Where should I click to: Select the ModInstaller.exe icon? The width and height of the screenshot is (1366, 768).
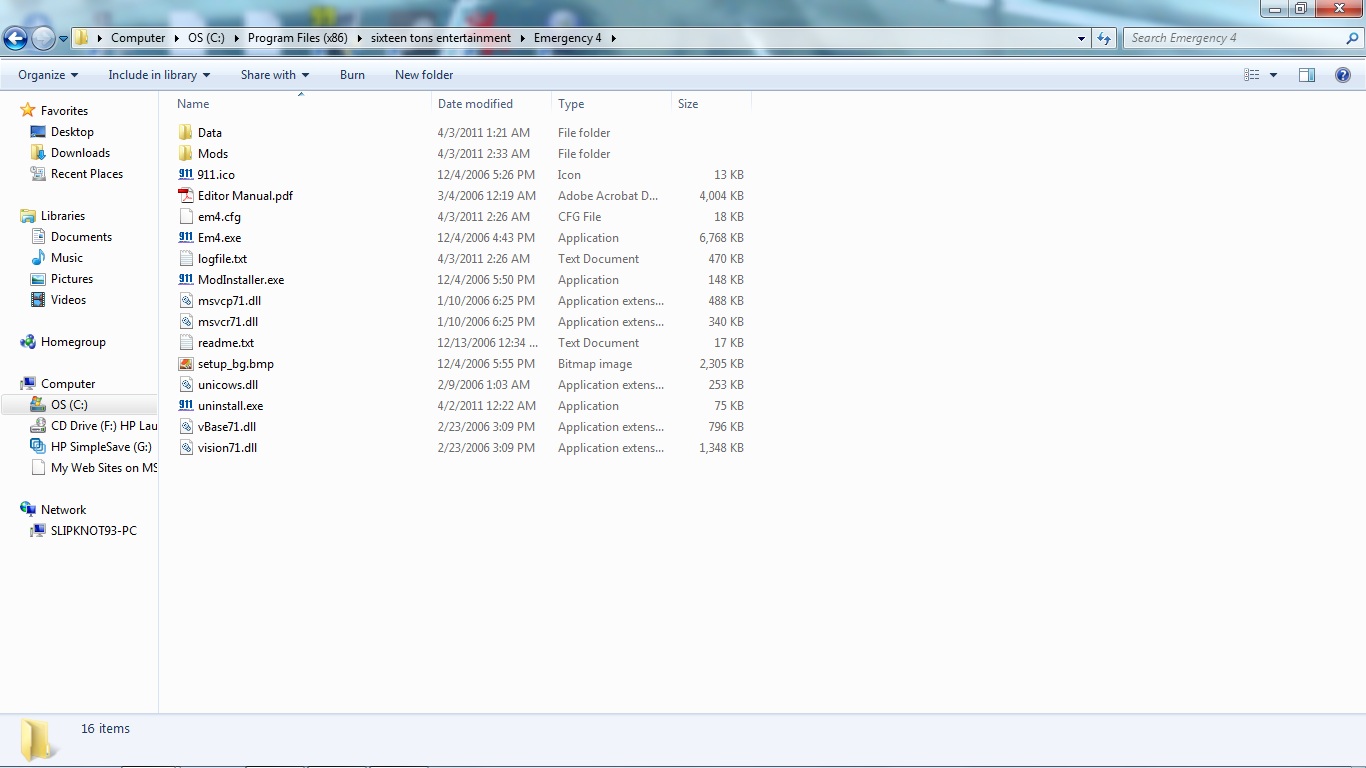(x=186, y=280)
